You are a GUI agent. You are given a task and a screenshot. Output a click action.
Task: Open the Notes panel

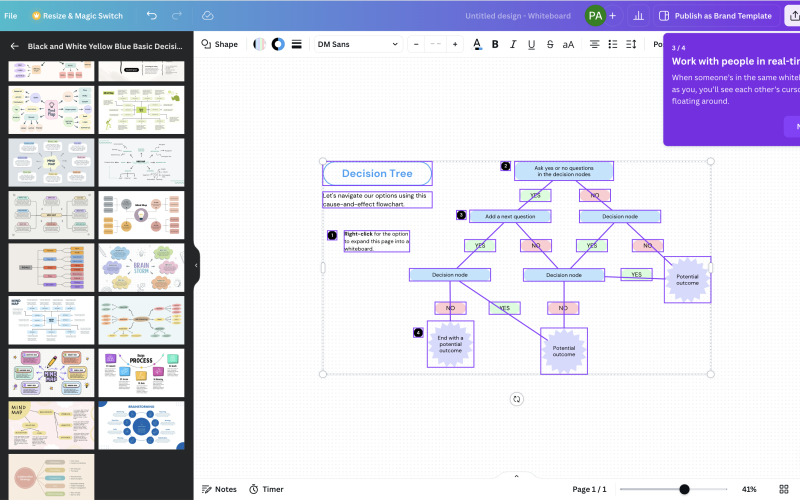coord(219,489)
